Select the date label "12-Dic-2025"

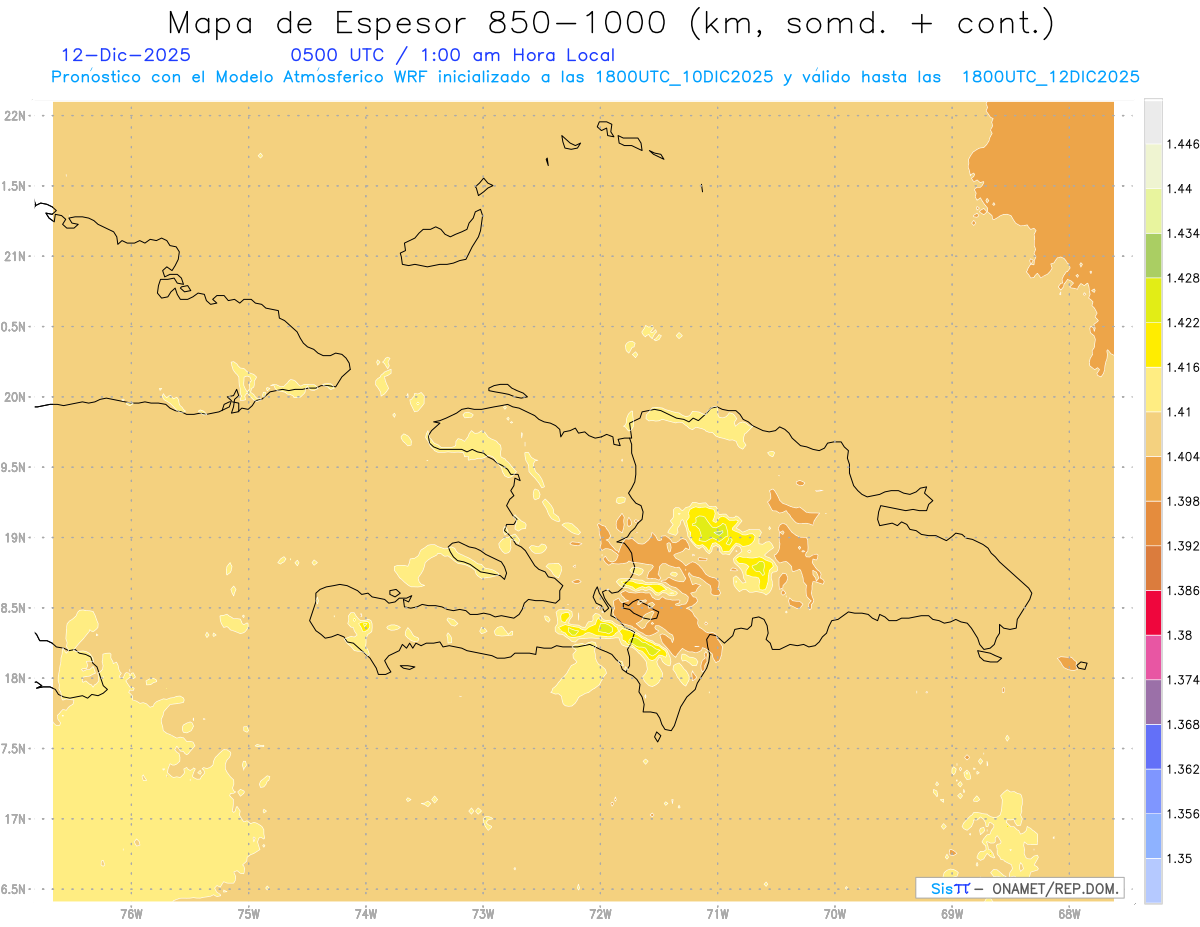coord(126,55)
